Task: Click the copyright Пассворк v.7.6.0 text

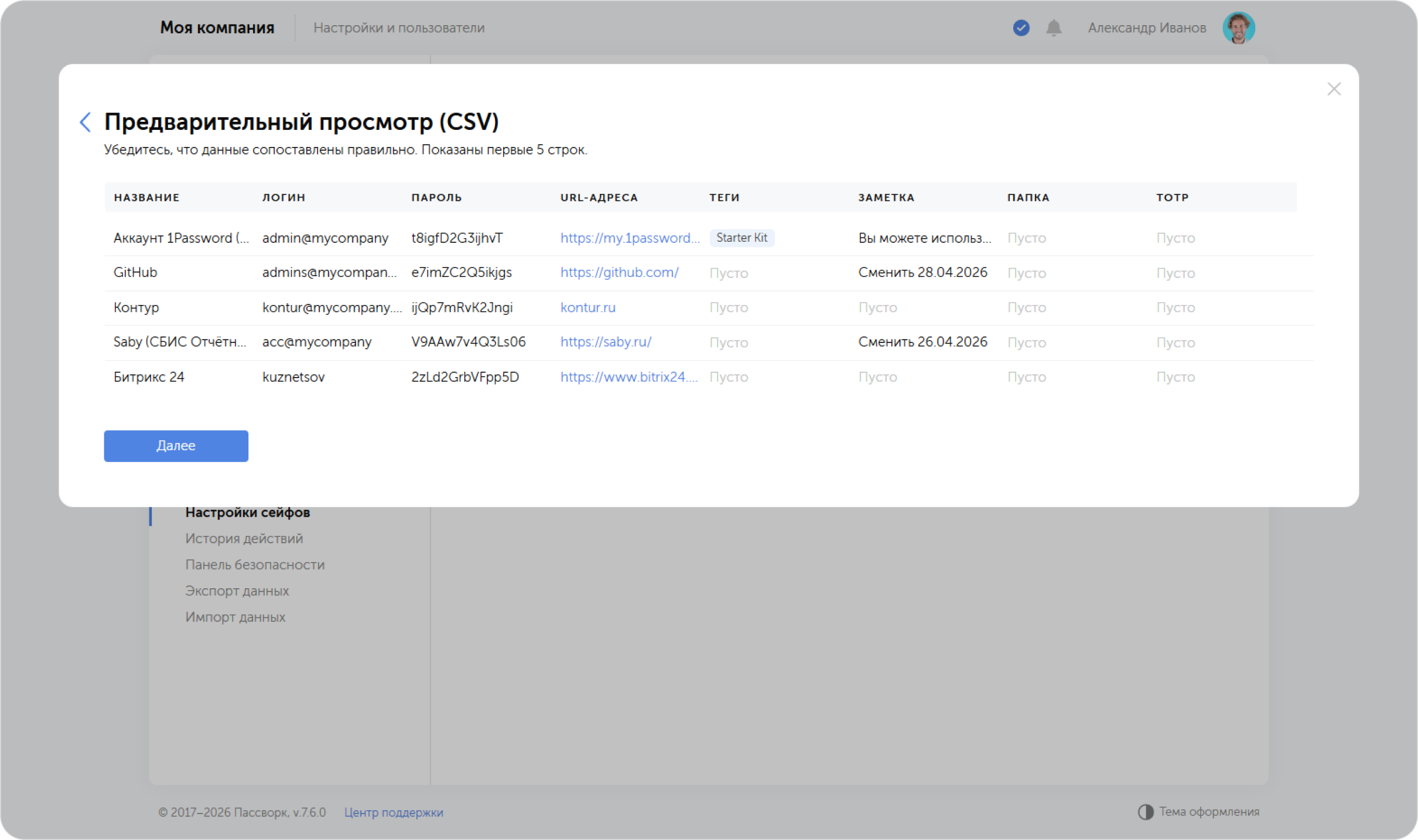Action: (x=242, y=812)
